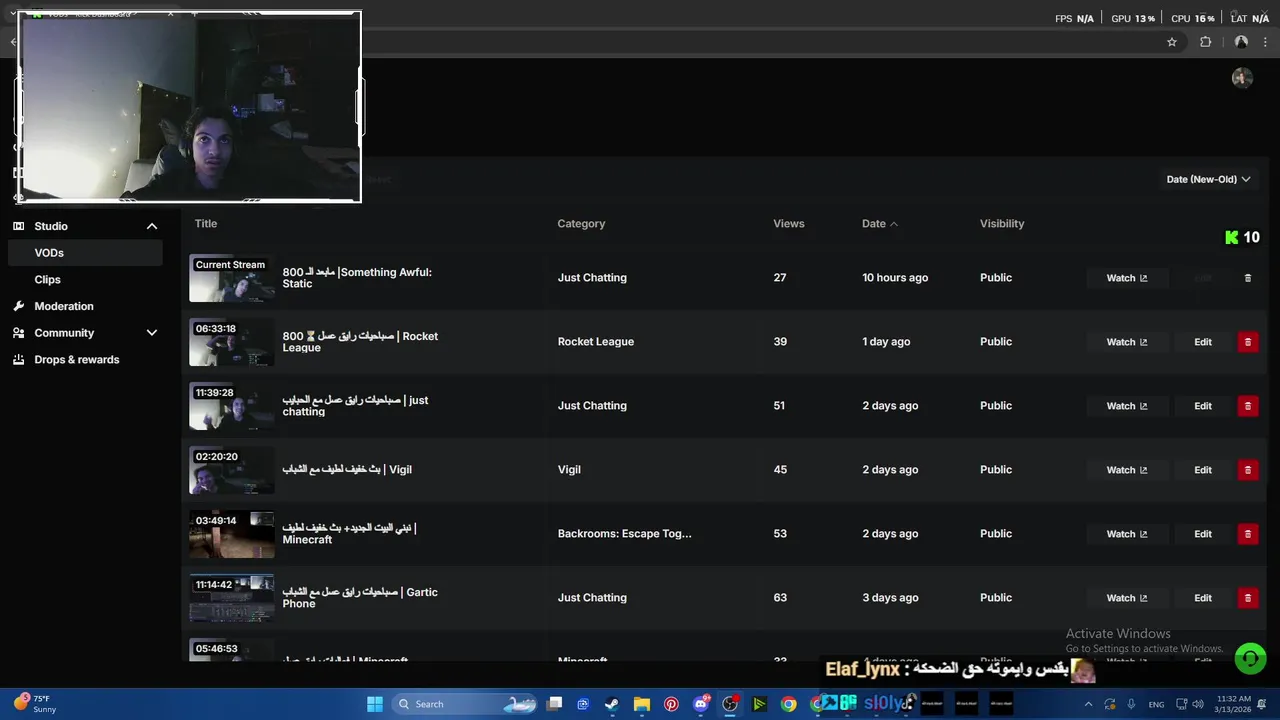Click the Windows taskbar Search box

coord(464,704)
